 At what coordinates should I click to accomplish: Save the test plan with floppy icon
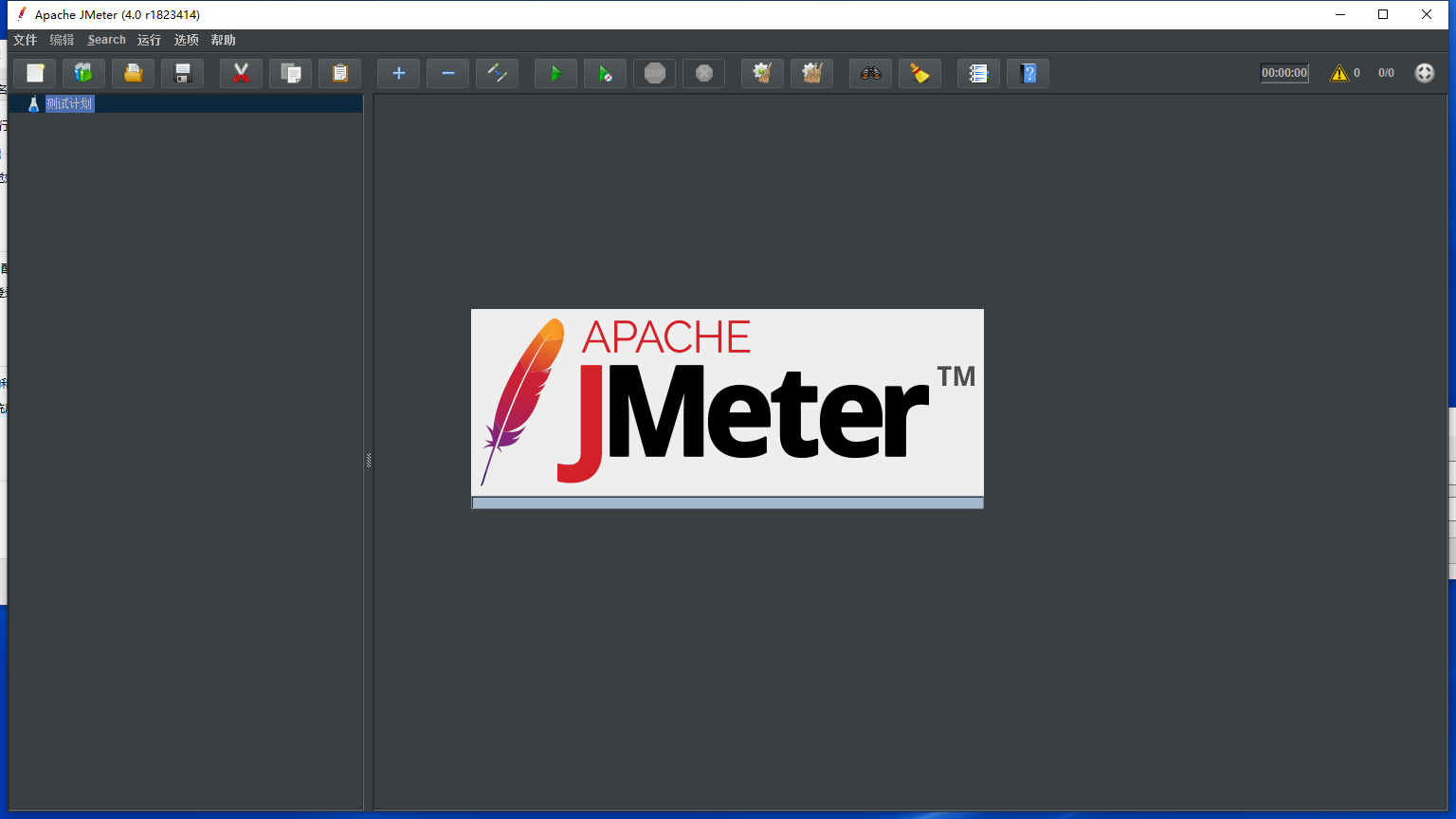pyautogui.click(x=183, y=73)
